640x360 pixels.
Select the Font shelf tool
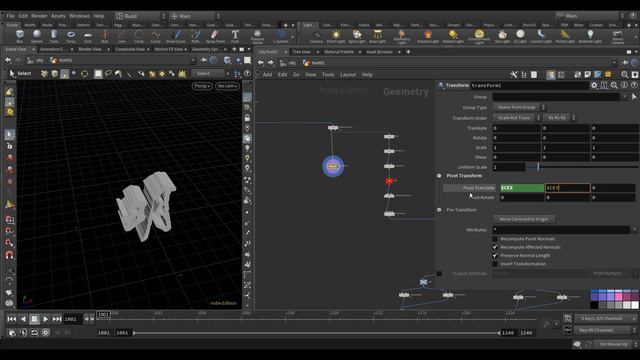point(235,36)
